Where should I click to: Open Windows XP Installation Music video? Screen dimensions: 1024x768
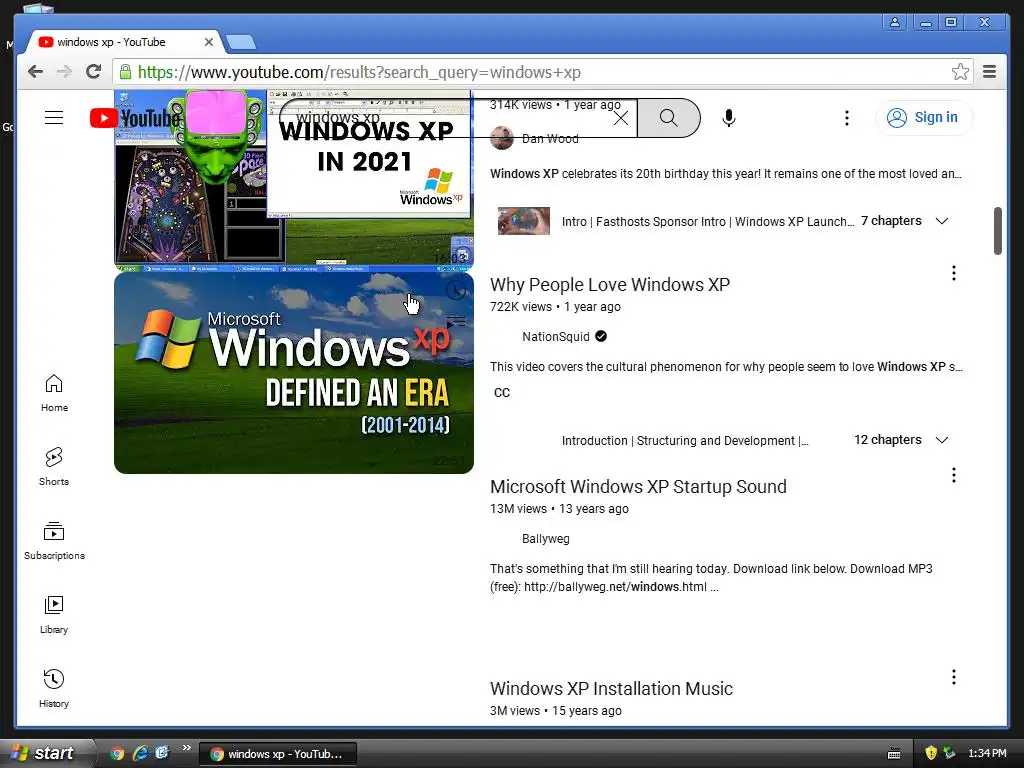[x=611, y=688]
